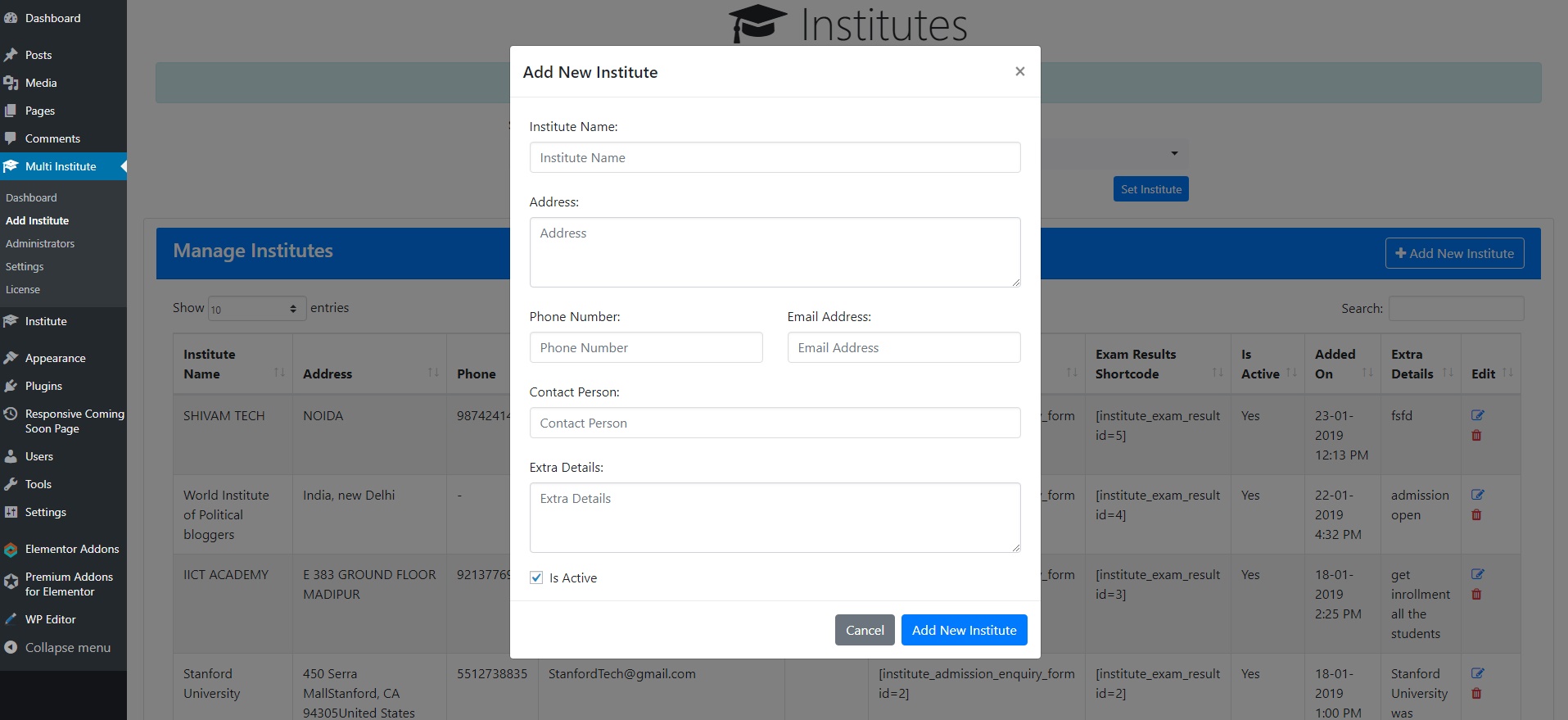Open the Show entries count dropdown
This screenshot has width=1568, height=720.
pyautogui.click(x=257, y=308)
